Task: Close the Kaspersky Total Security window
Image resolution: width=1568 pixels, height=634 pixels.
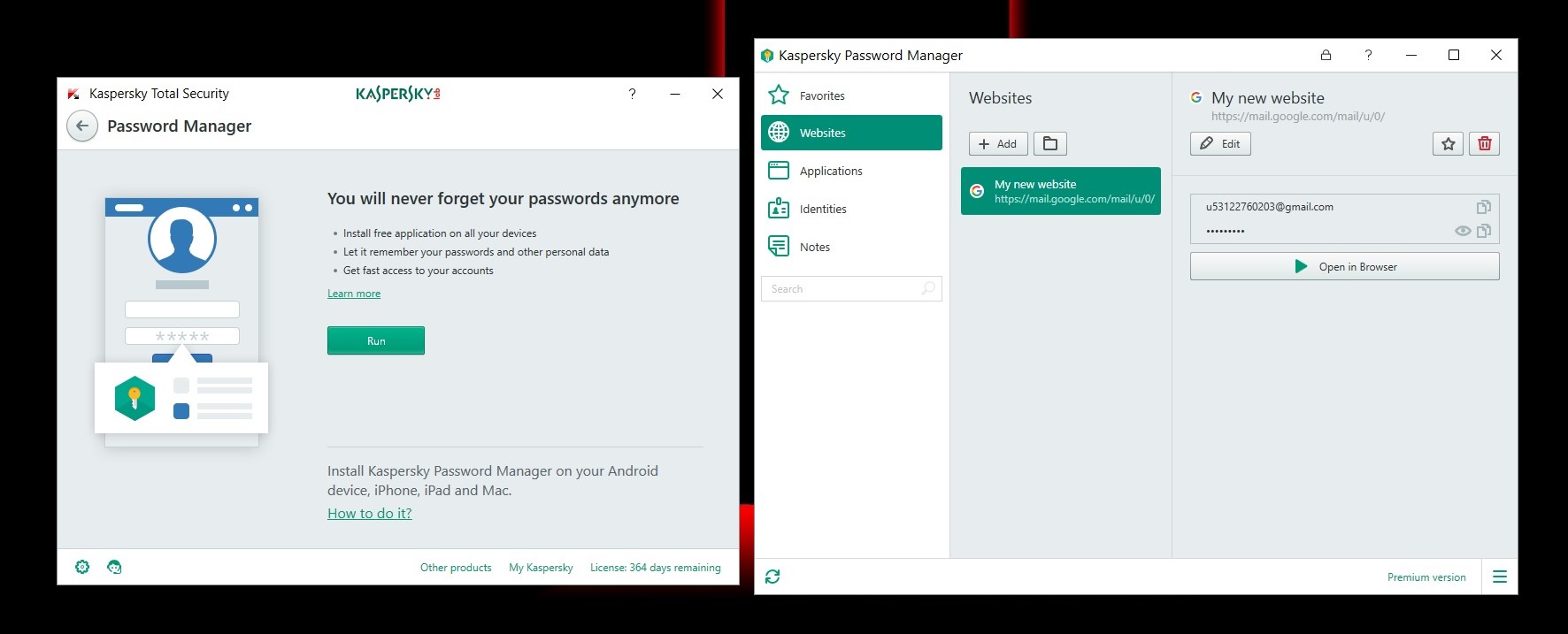Action: point(718,94)
